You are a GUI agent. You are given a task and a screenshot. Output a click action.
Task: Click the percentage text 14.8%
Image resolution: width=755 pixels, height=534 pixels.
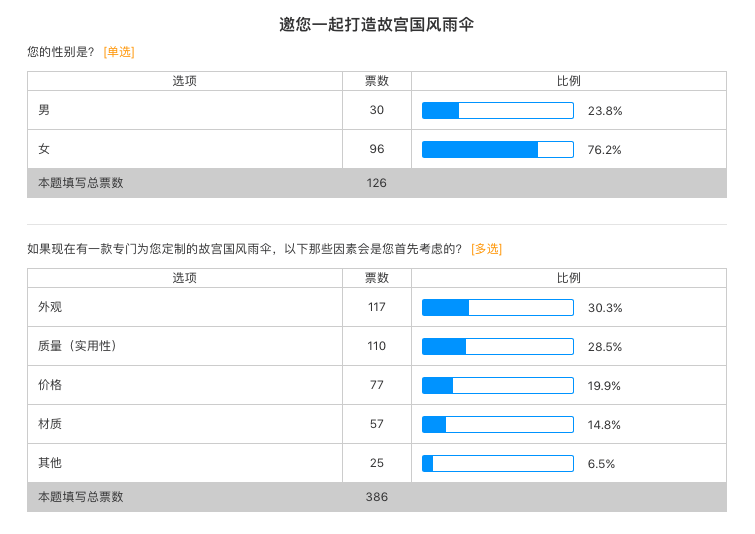click(x=604, y=425)
